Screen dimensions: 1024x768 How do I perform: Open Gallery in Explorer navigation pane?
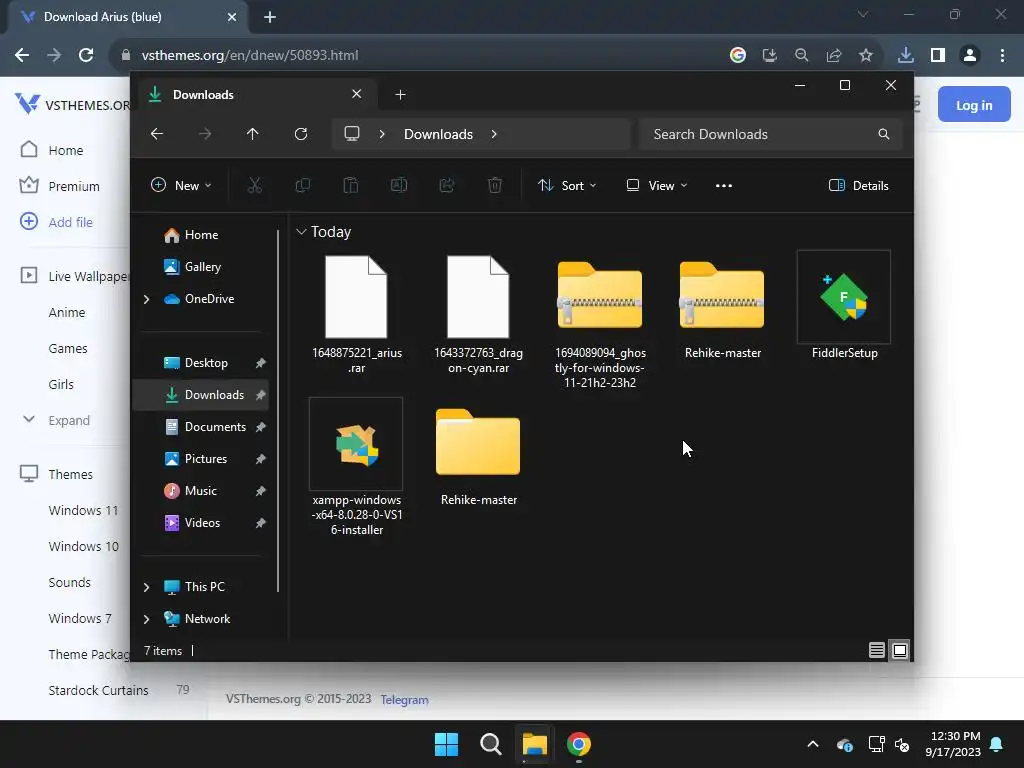(x=202, y=266)
